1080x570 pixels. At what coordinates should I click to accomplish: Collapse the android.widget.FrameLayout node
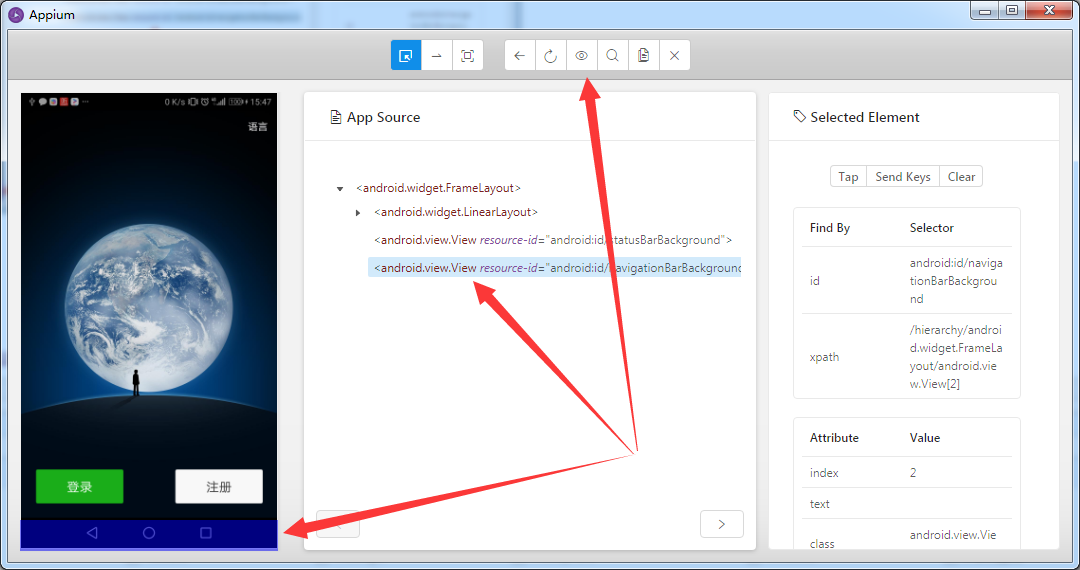pyautogui.click(x=340, y=188)
